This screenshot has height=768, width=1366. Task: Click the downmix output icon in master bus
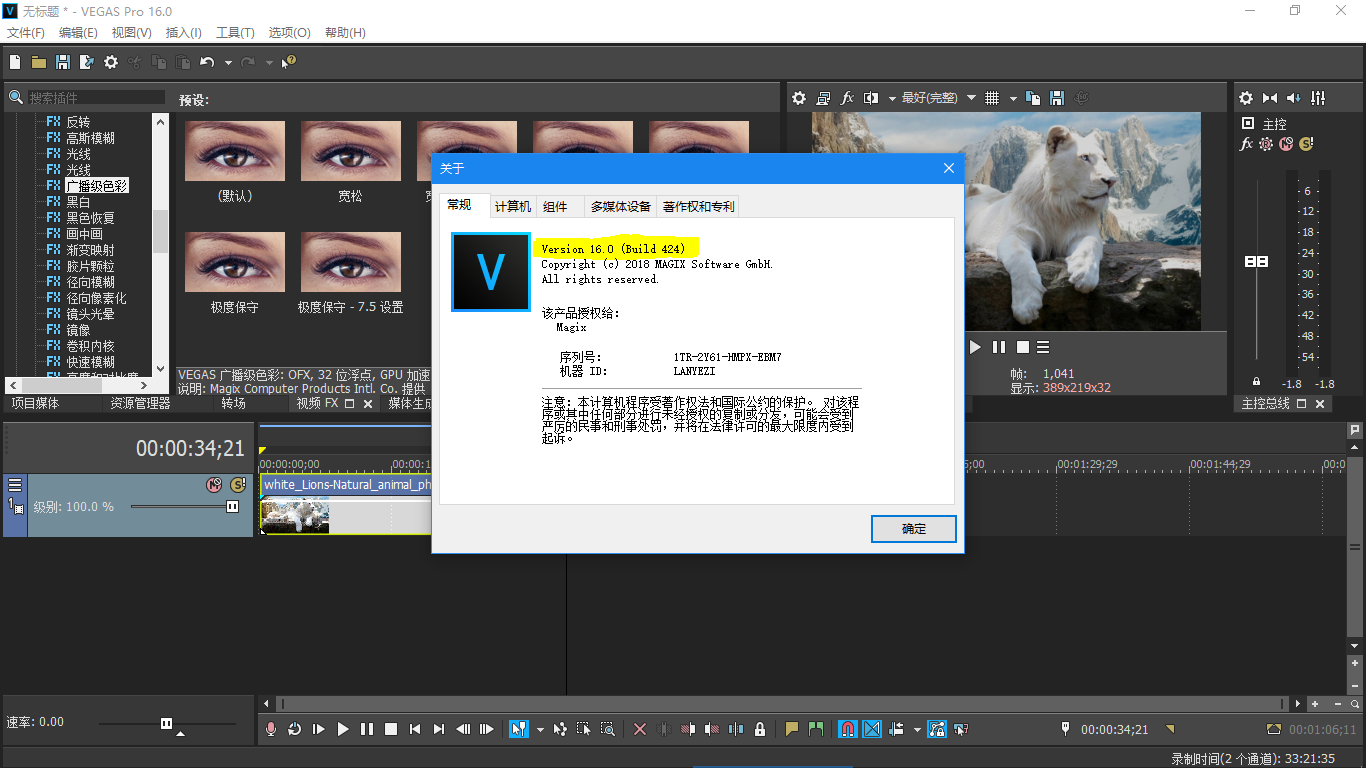1270,98
